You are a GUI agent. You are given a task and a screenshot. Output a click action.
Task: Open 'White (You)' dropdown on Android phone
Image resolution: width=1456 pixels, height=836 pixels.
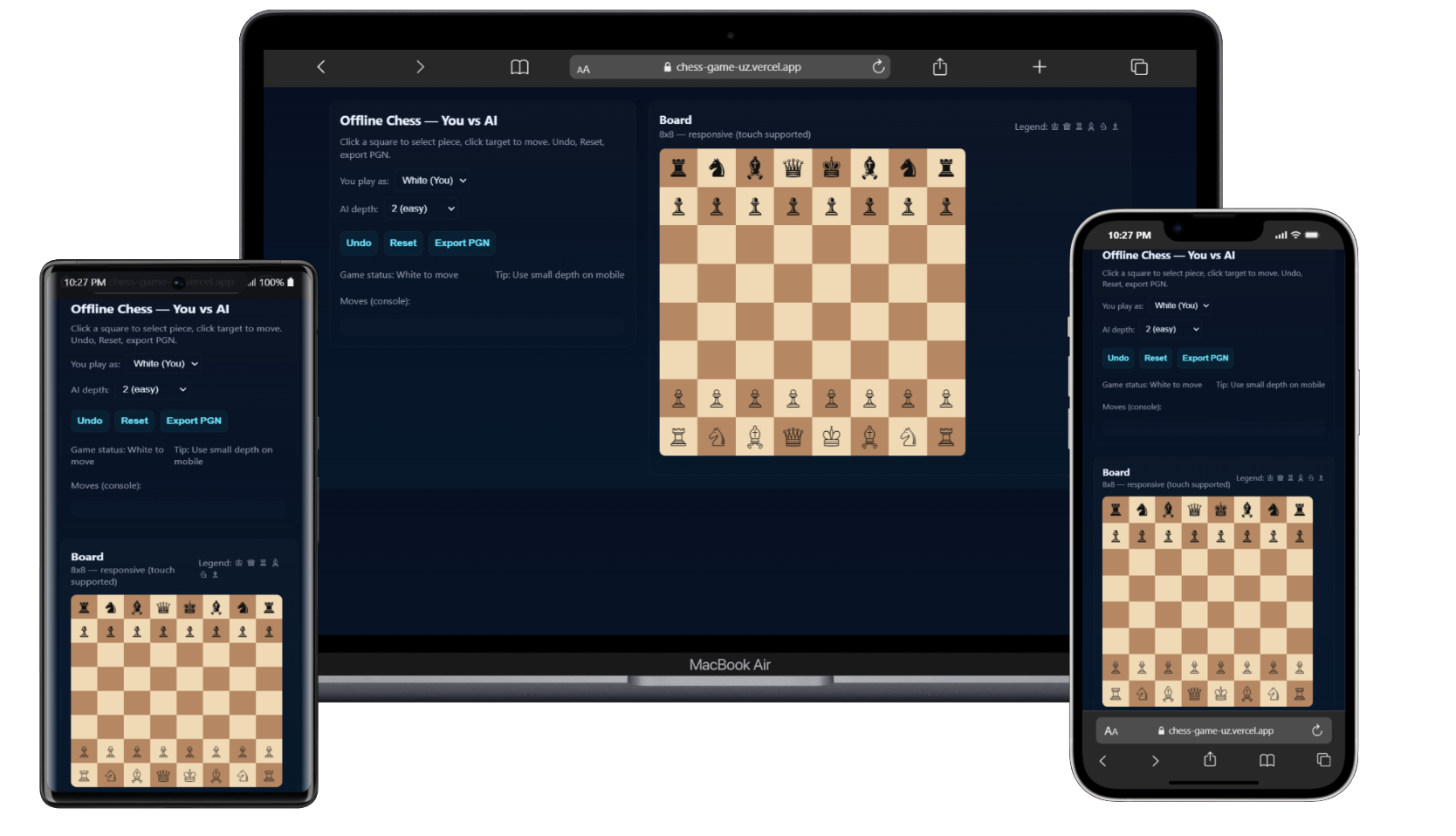point(165,364)
